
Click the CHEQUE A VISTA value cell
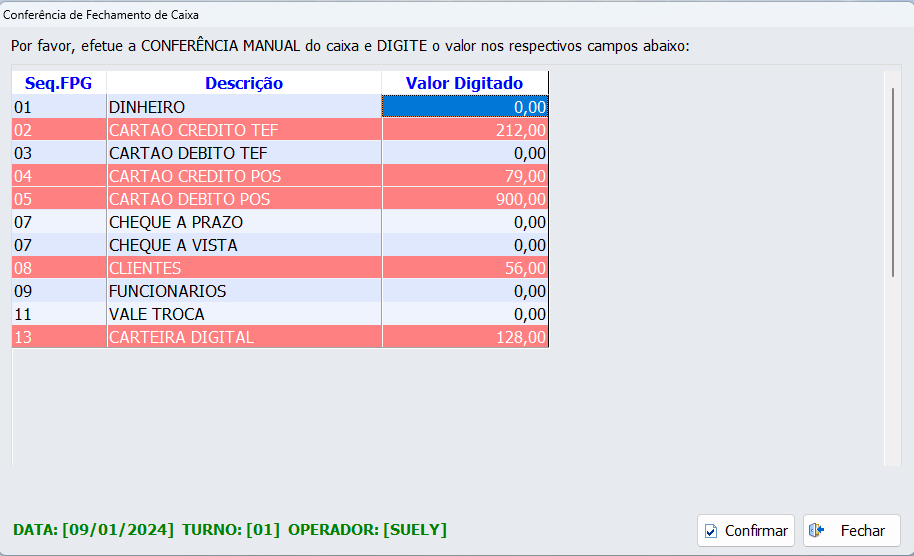465,245
